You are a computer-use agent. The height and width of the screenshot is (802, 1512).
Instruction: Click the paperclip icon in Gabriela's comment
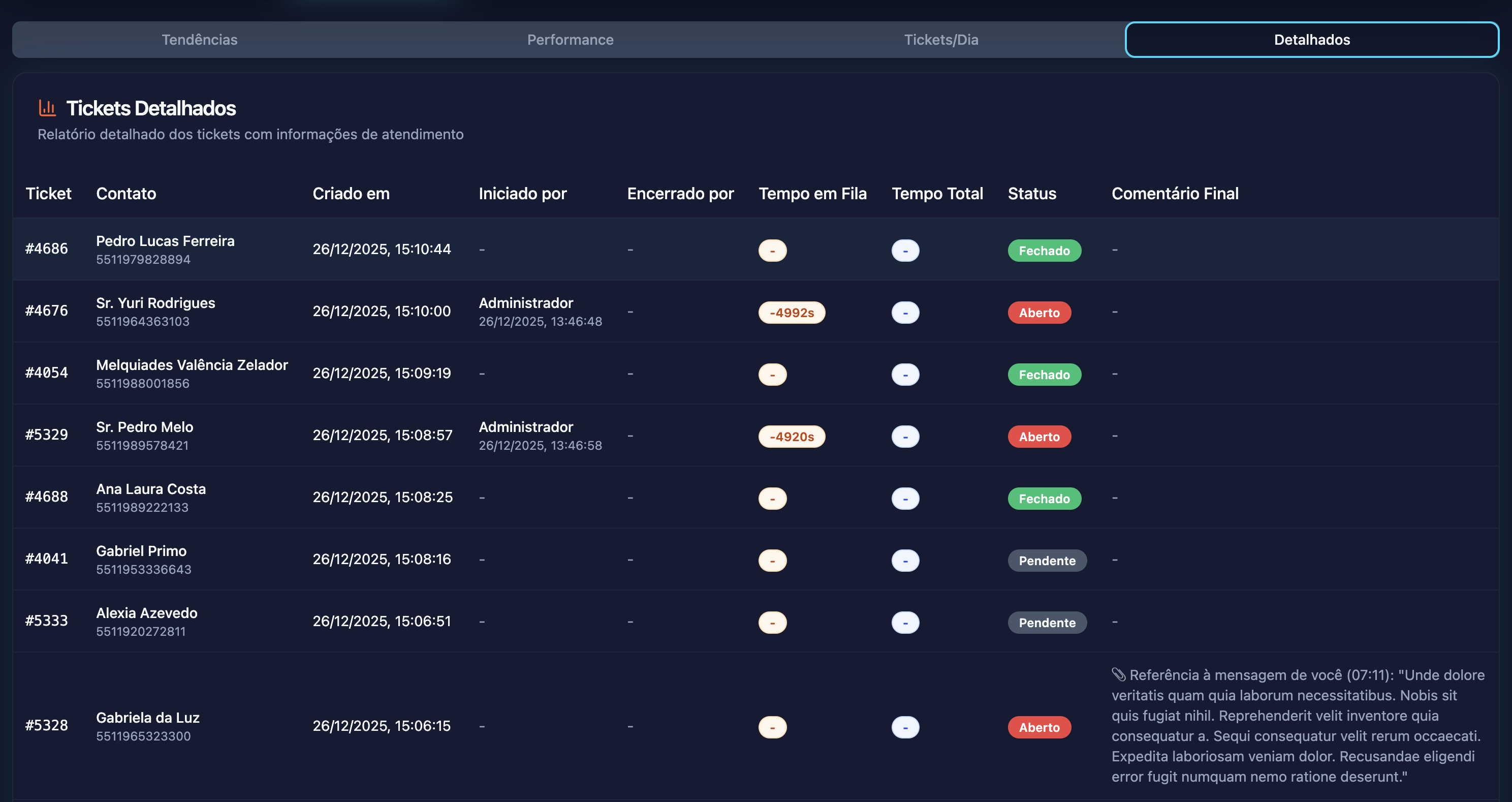[x=1118, y=674]
